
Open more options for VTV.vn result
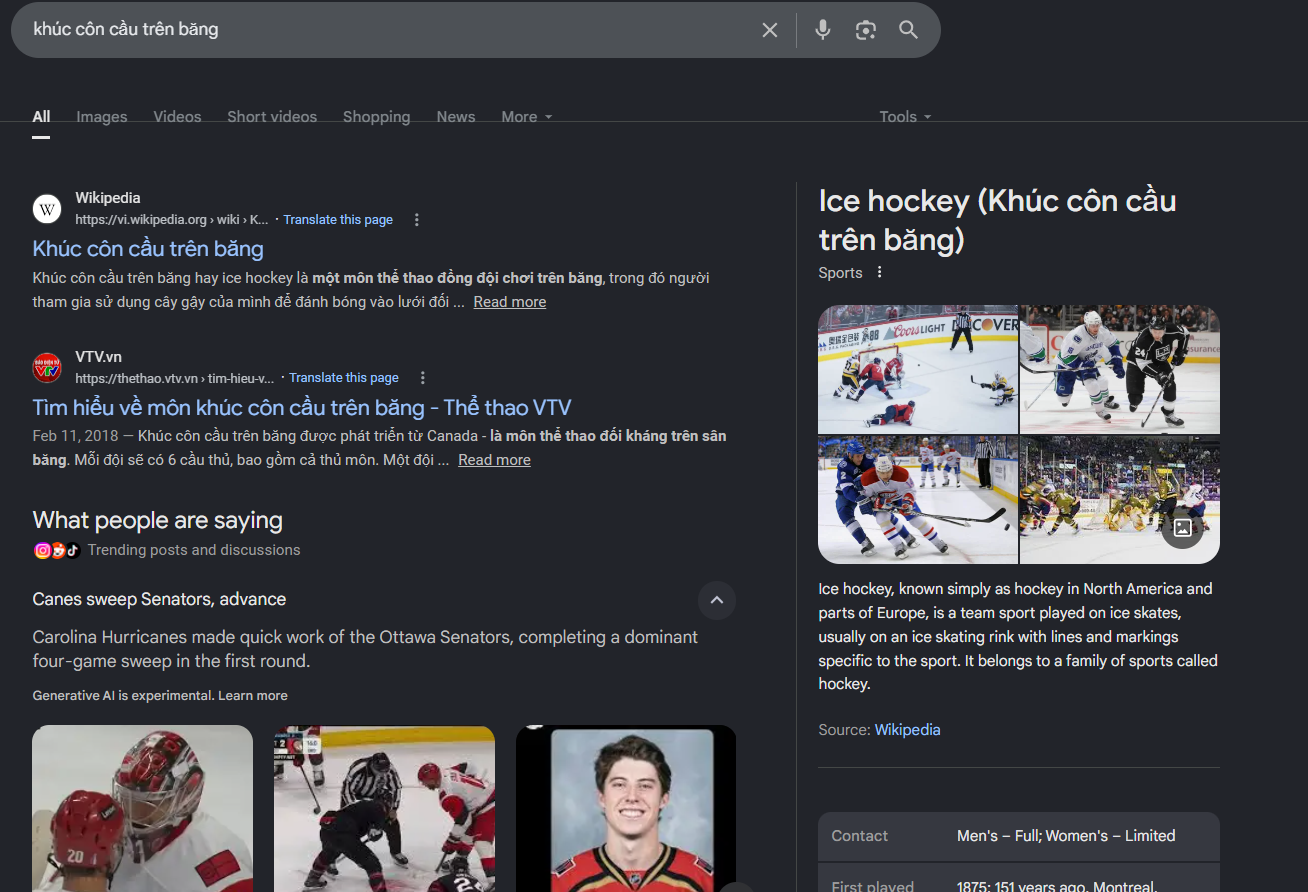pyautogui.click(x=423, y=378)
